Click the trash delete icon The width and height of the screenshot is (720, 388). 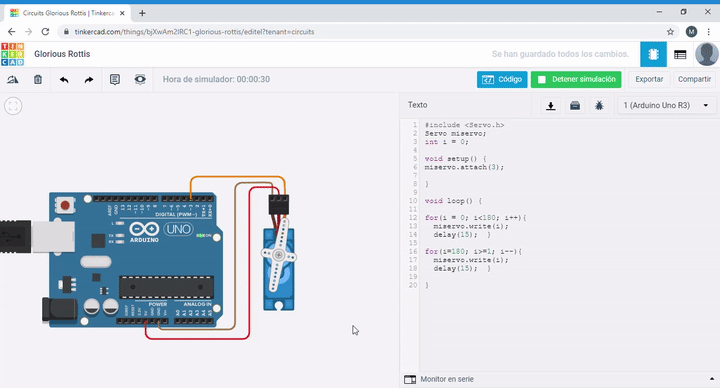[38, 79]
